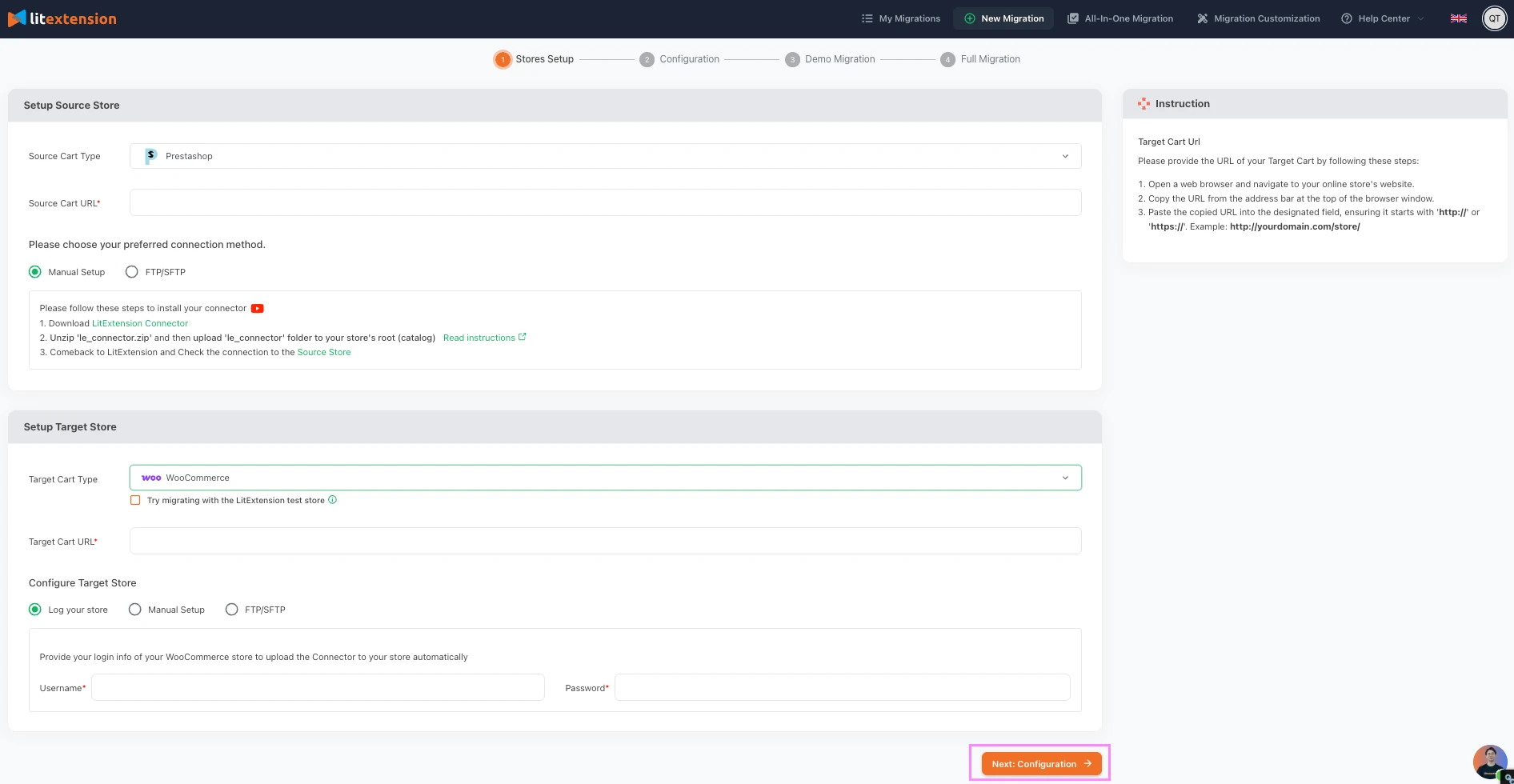Select target FTP/SFTP radio button
This screenshot has height=784, width=1514.
(x=232, y=610)
